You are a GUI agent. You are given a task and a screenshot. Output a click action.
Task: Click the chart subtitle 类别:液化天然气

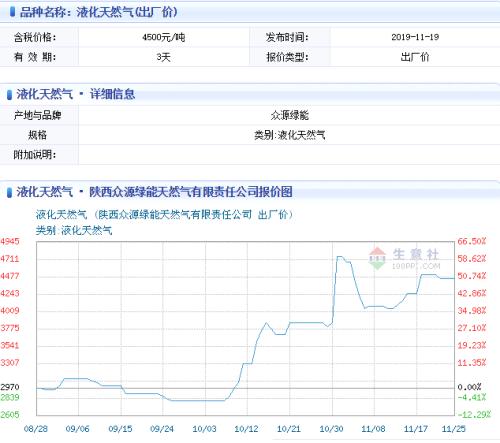(74, 230)
